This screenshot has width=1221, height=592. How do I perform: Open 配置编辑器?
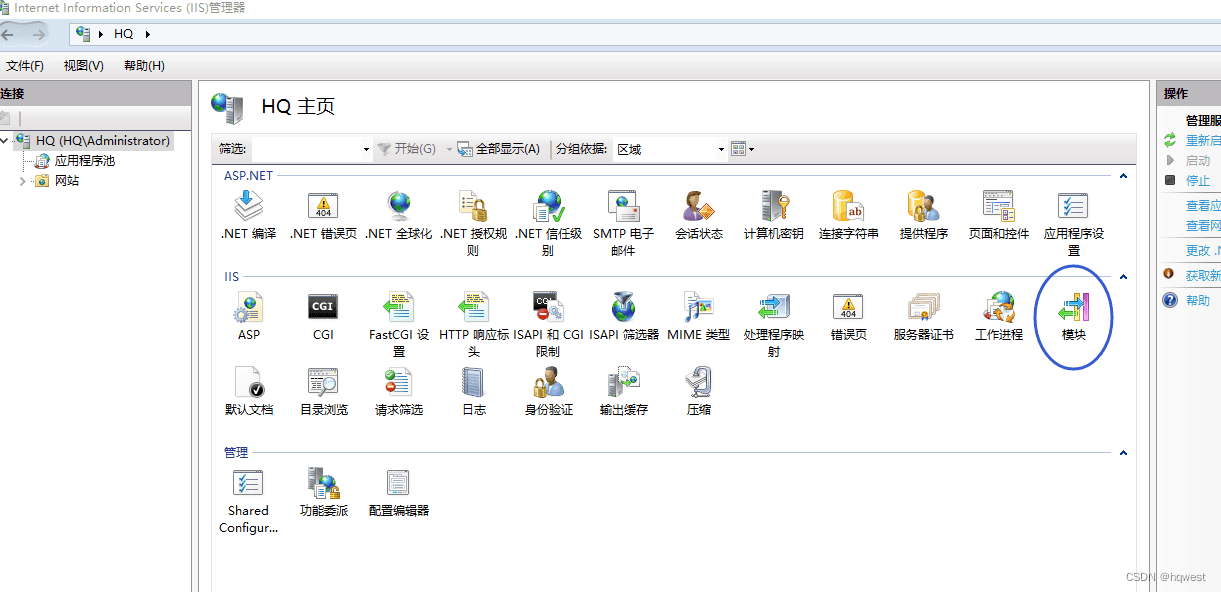(x=399, y=492)
